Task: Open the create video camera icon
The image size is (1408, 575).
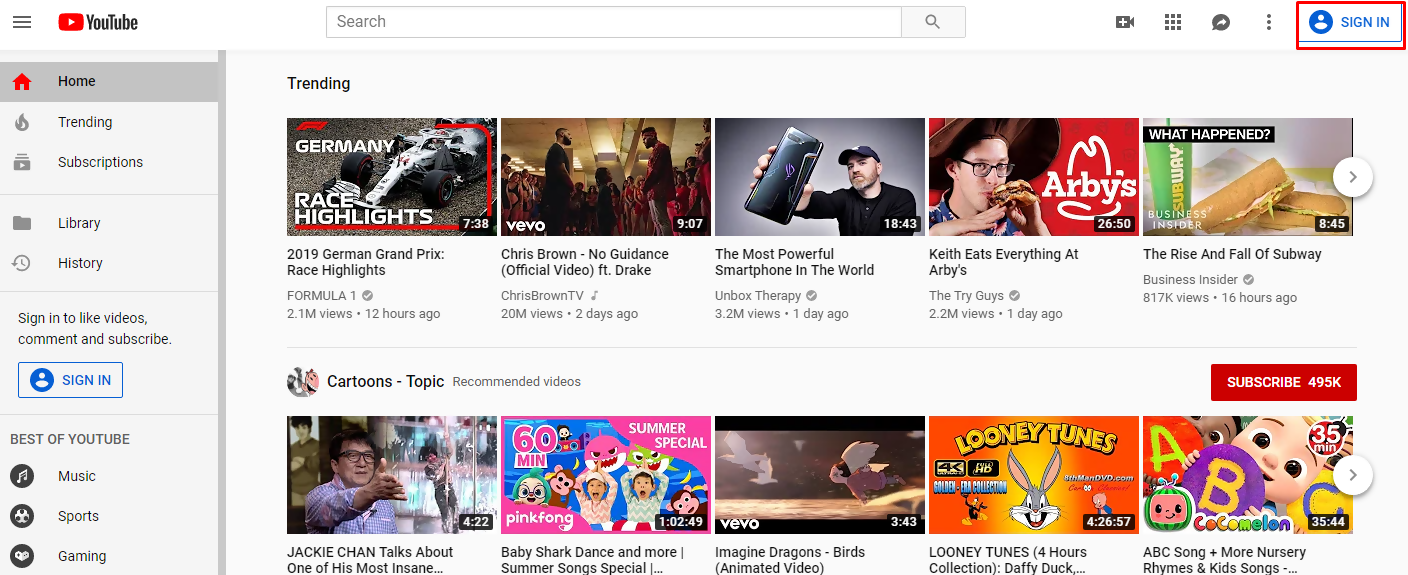Action: click(x=1125, y=22)
